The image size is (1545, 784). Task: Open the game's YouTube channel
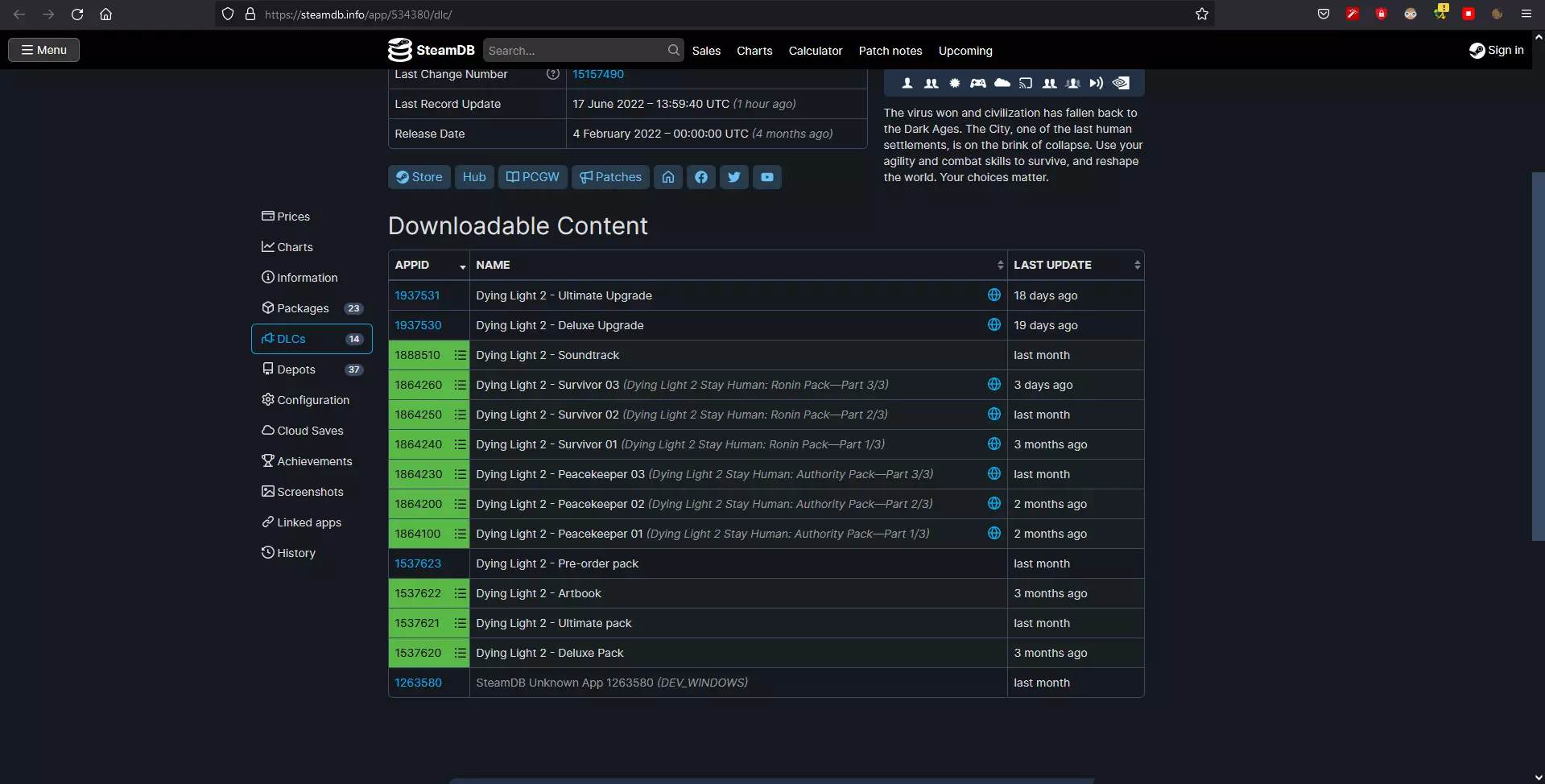coord(767,177)
